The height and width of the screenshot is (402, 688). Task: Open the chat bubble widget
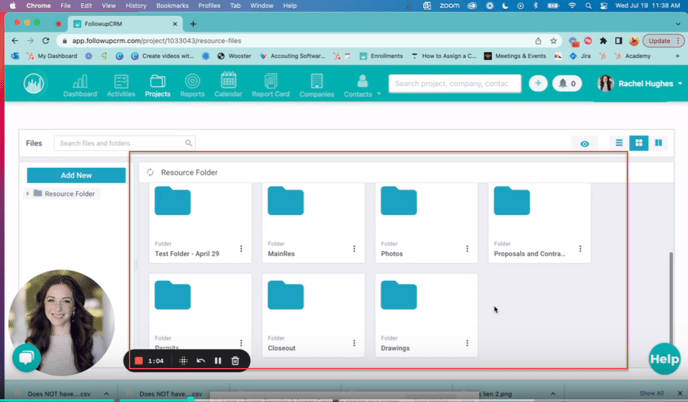[26, 358]
